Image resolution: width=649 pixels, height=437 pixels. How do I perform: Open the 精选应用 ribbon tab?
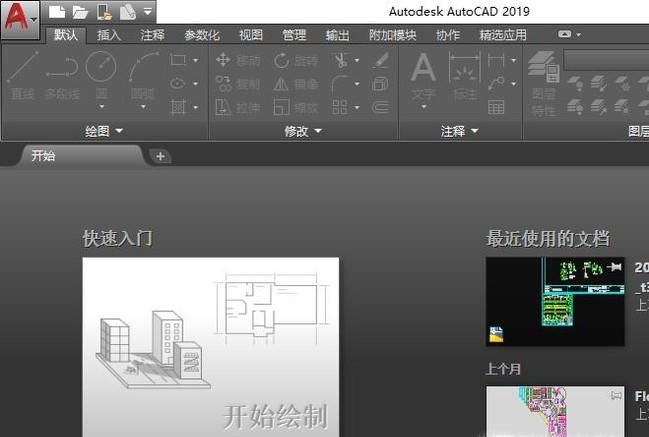503,35
